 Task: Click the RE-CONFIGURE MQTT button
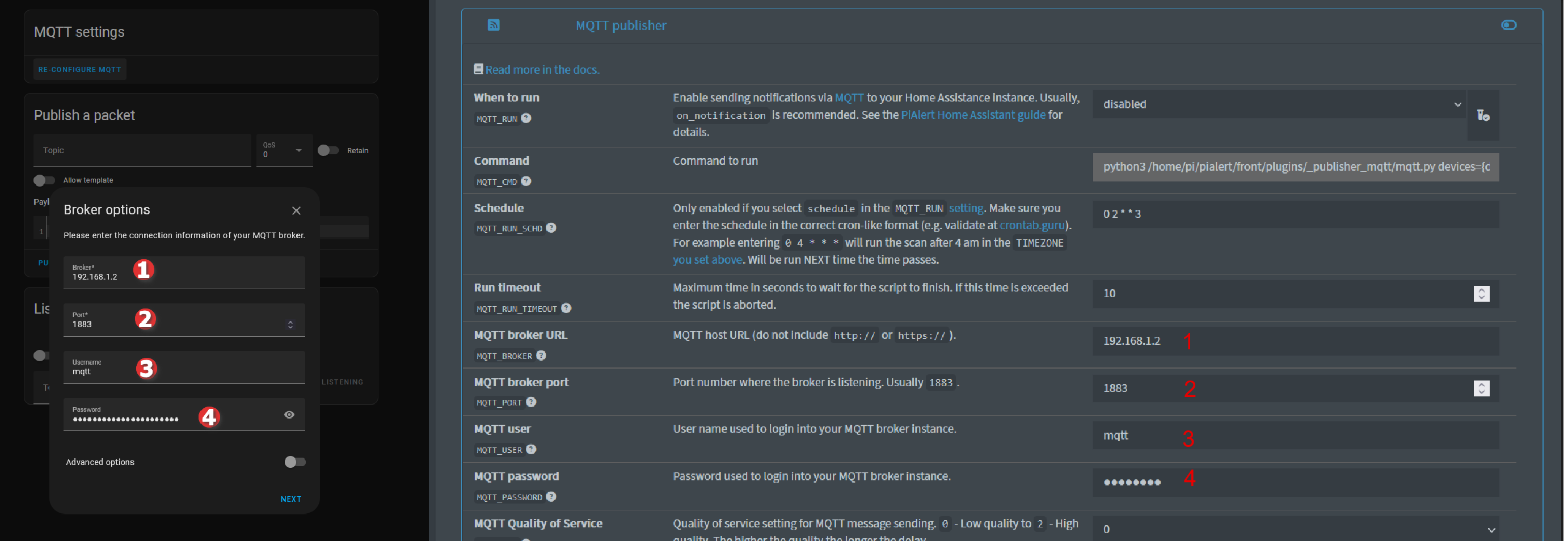click(79, 69)
